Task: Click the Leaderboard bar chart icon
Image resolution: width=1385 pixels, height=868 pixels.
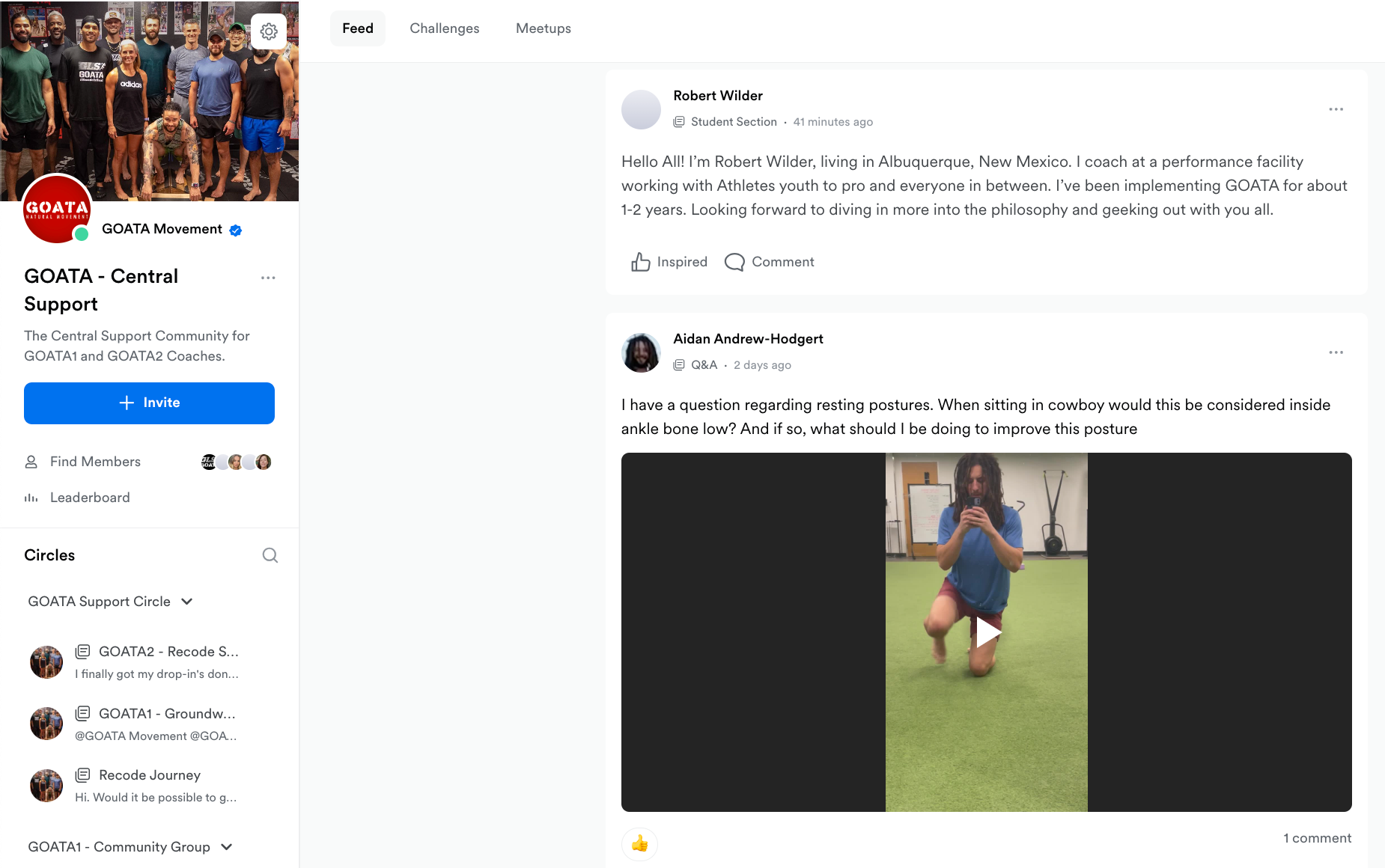Action: [x=31, y=498]
